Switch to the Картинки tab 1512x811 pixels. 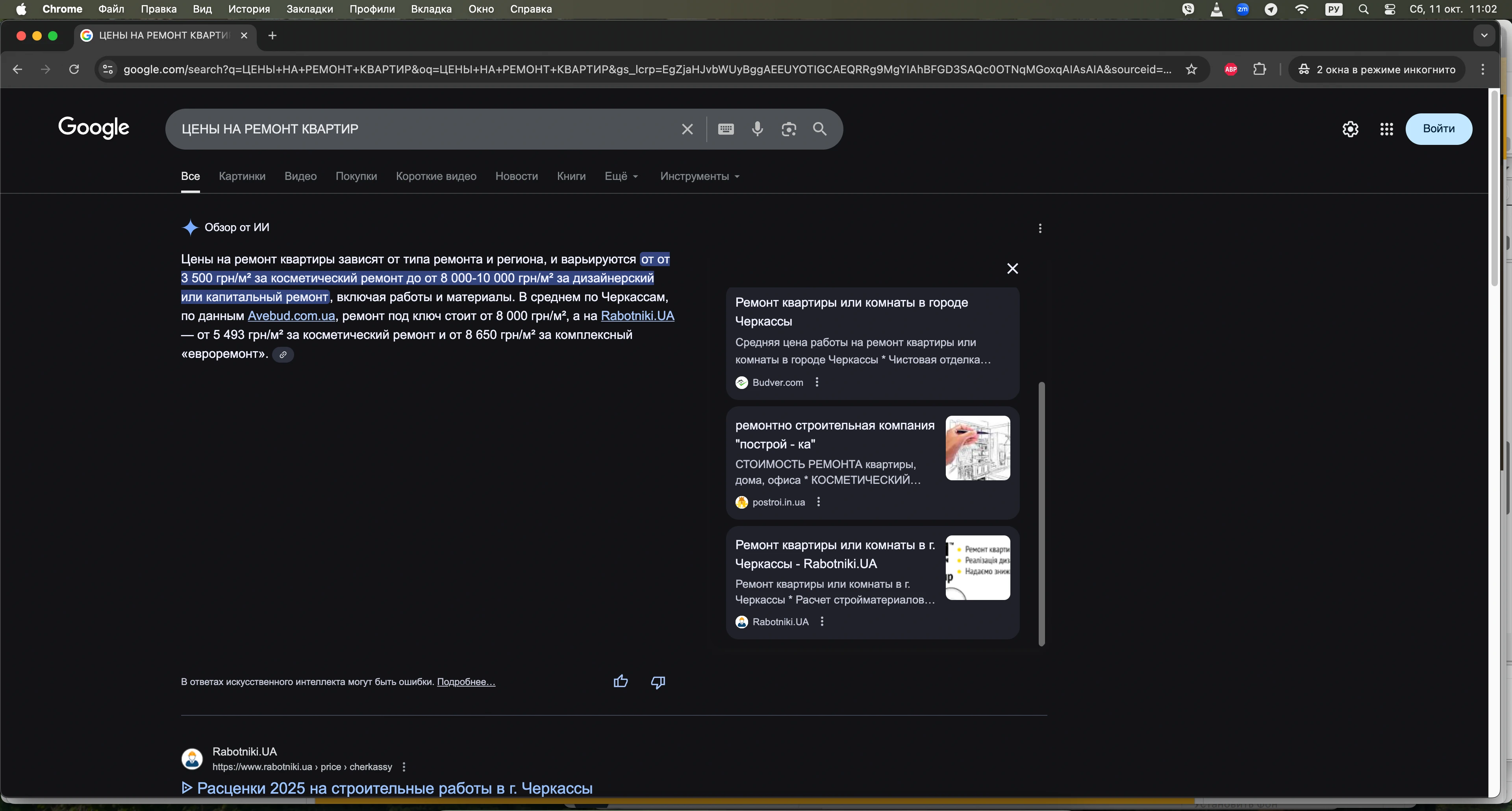click(x=242, y=176)
